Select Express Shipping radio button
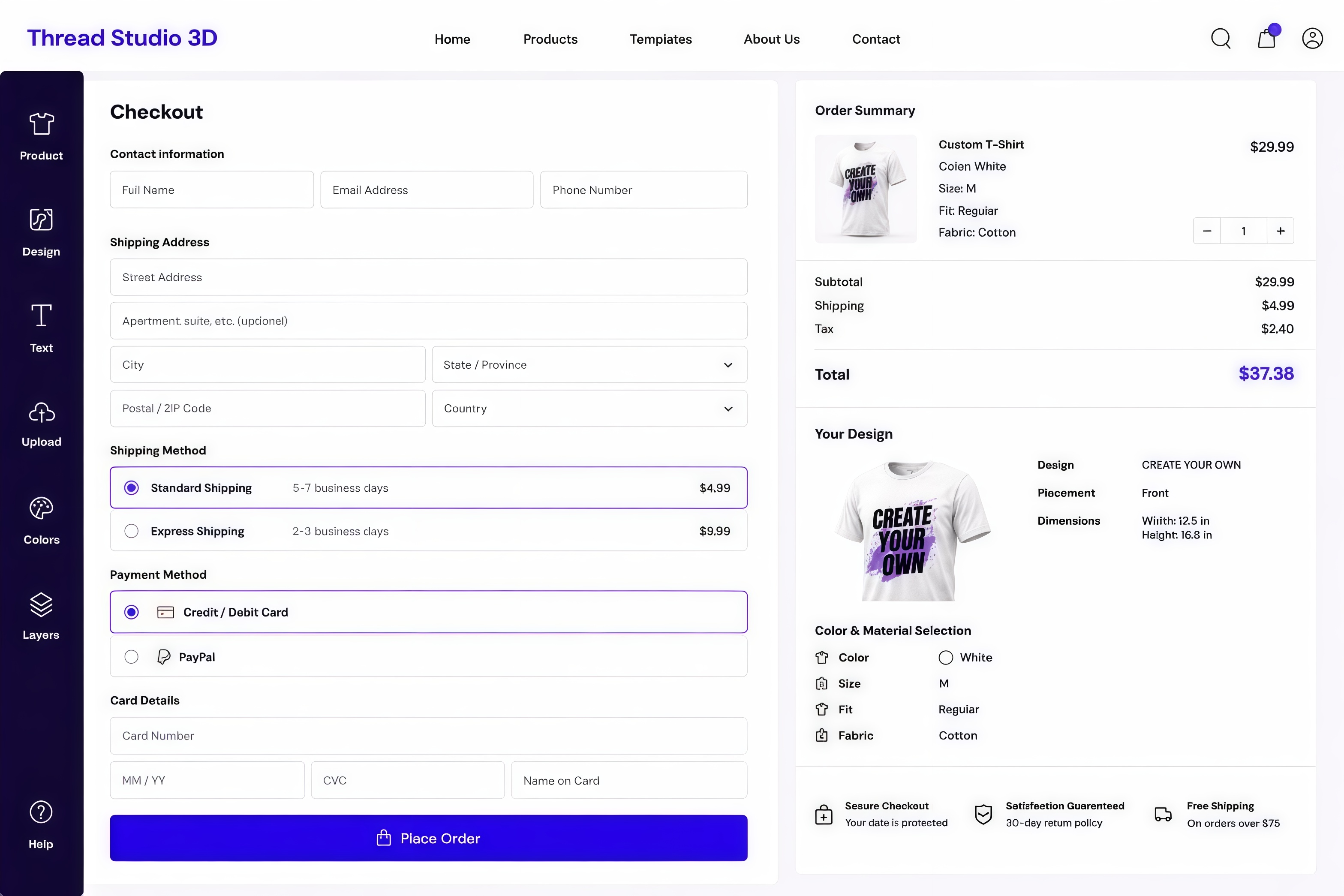This screenshot has height=896, width=1344. pyautogui.click(x=132, y=532)
